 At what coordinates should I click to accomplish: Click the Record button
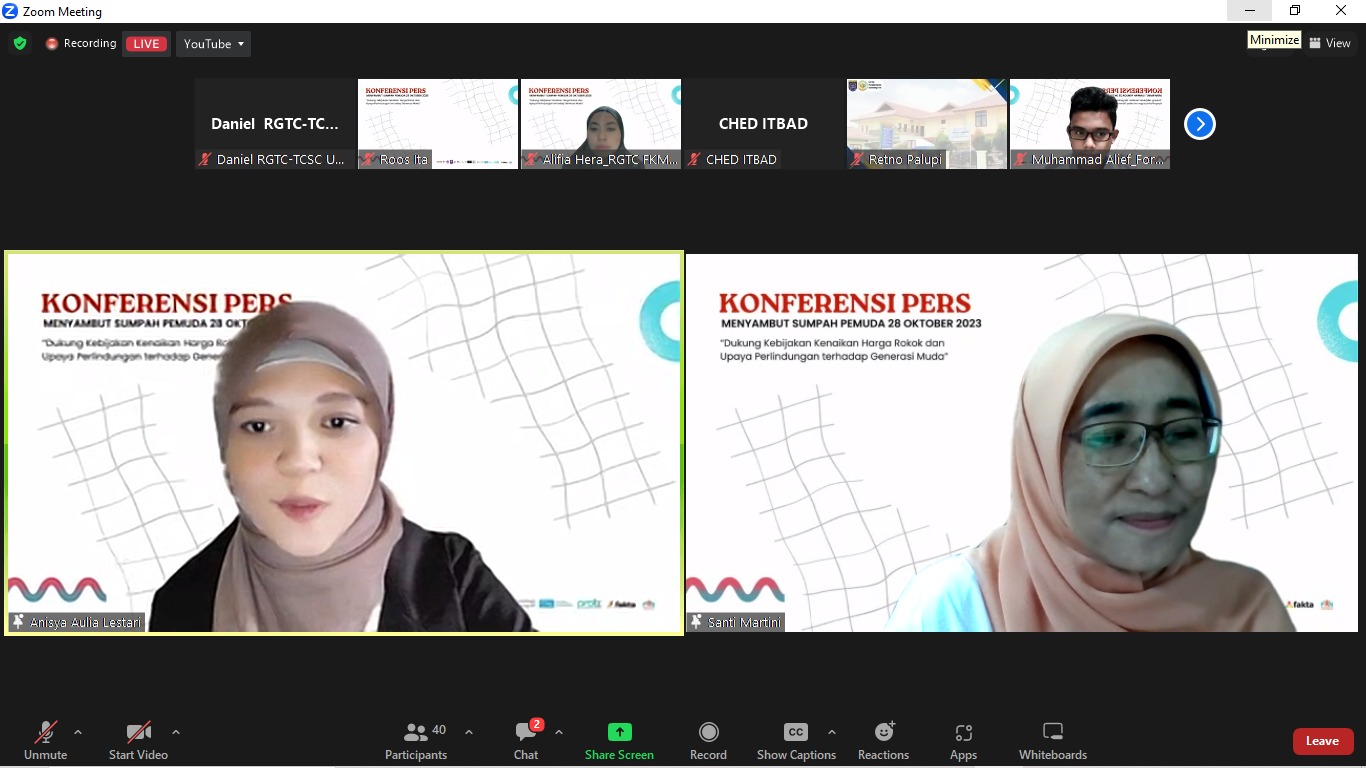coord(708,741)
